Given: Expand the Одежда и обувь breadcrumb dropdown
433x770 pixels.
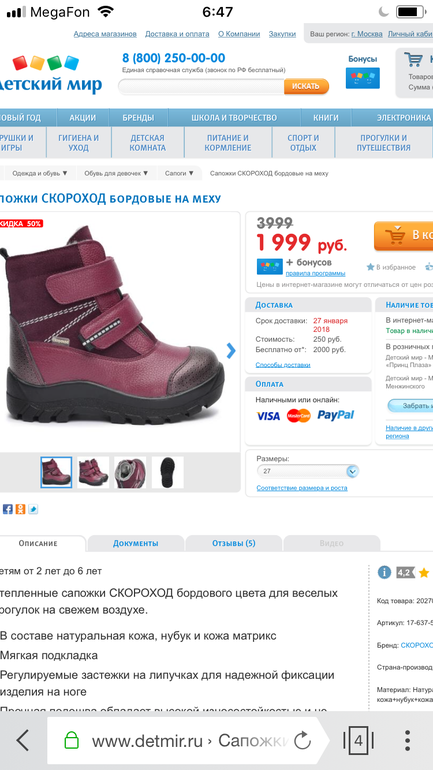Looking at the screenshot, I should point(39,173).
